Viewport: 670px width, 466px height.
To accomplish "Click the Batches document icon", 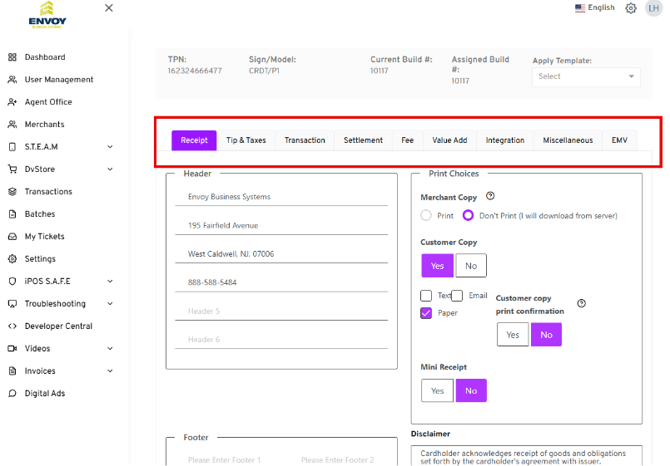I will pyautogui.click(x=12, y=214).
